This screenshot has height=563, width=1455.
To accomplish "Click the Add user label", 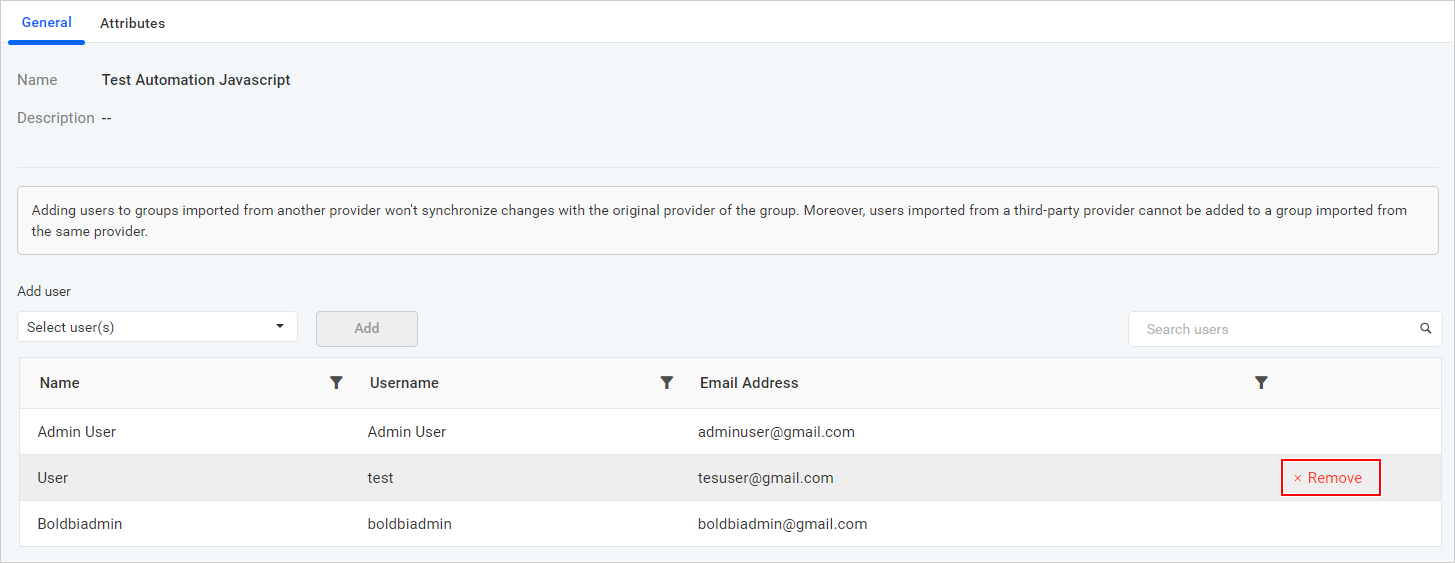I will [44, 292].
